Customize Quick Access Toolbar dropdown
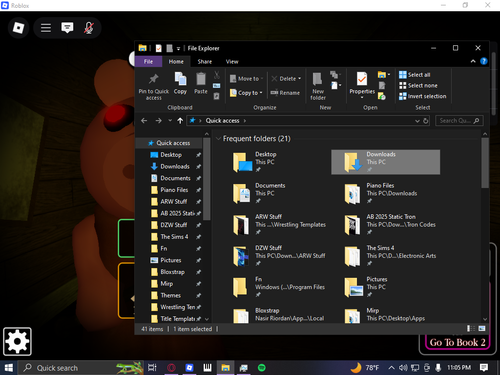This screenshot has height=375, width=500. coord(178,49)
